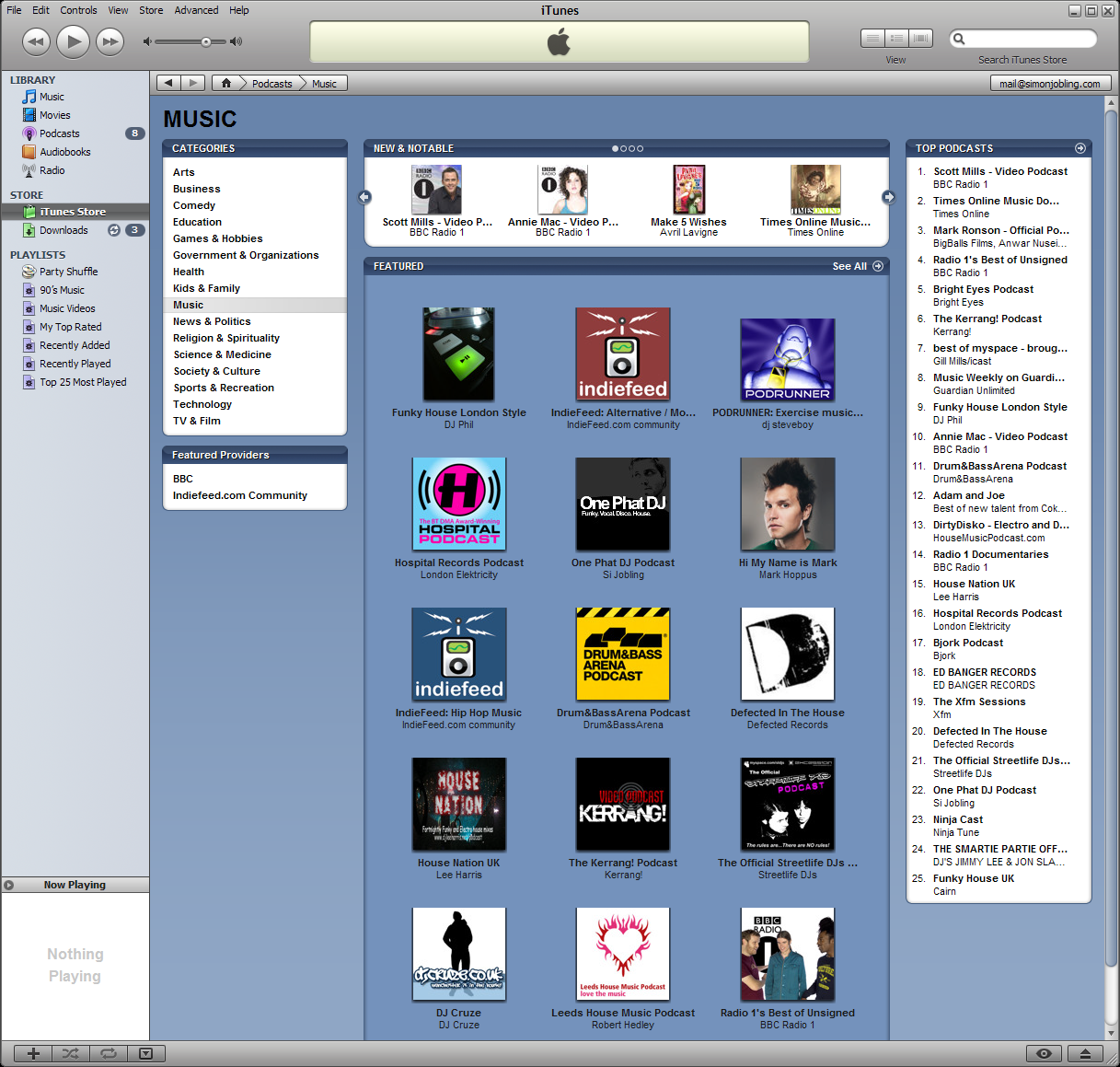
Task: Click the eject disc icon
Action: (x=1085, y=1053)
